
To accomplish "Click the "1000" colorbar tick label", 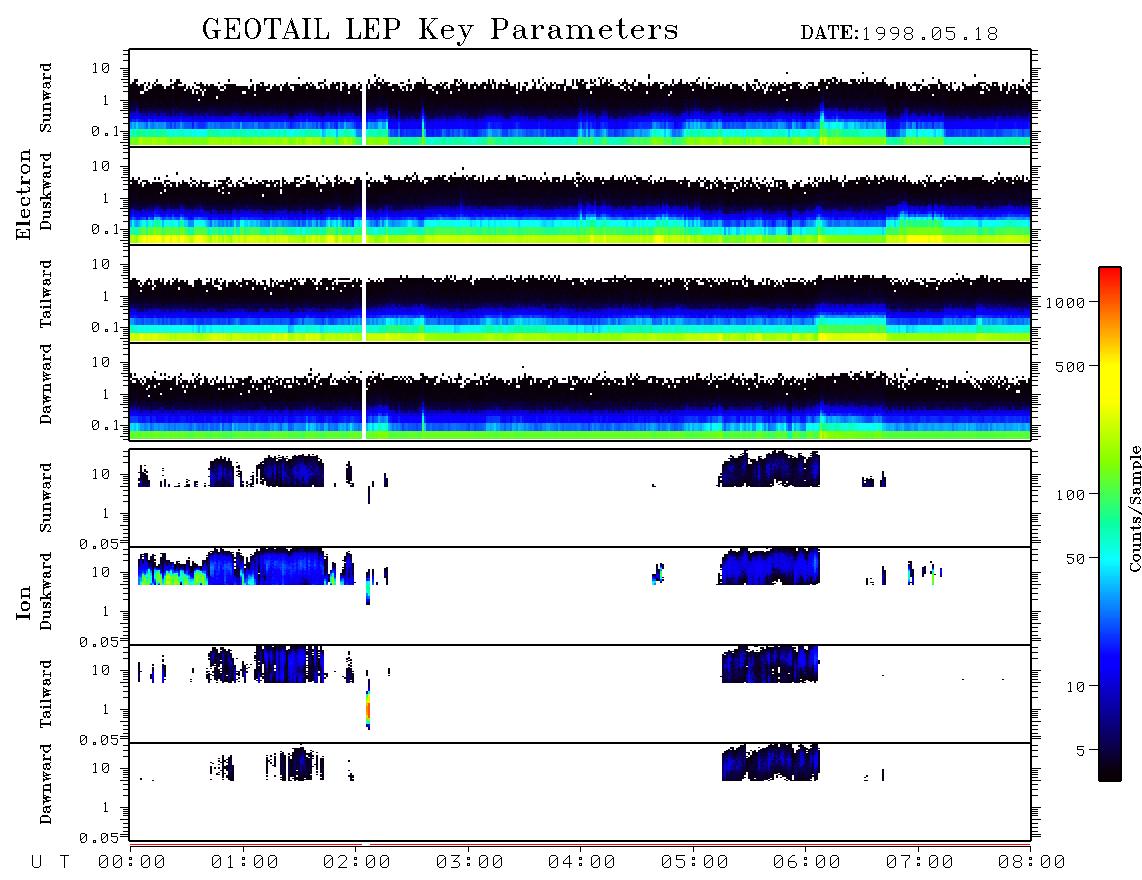I will tap(1066, 303).
